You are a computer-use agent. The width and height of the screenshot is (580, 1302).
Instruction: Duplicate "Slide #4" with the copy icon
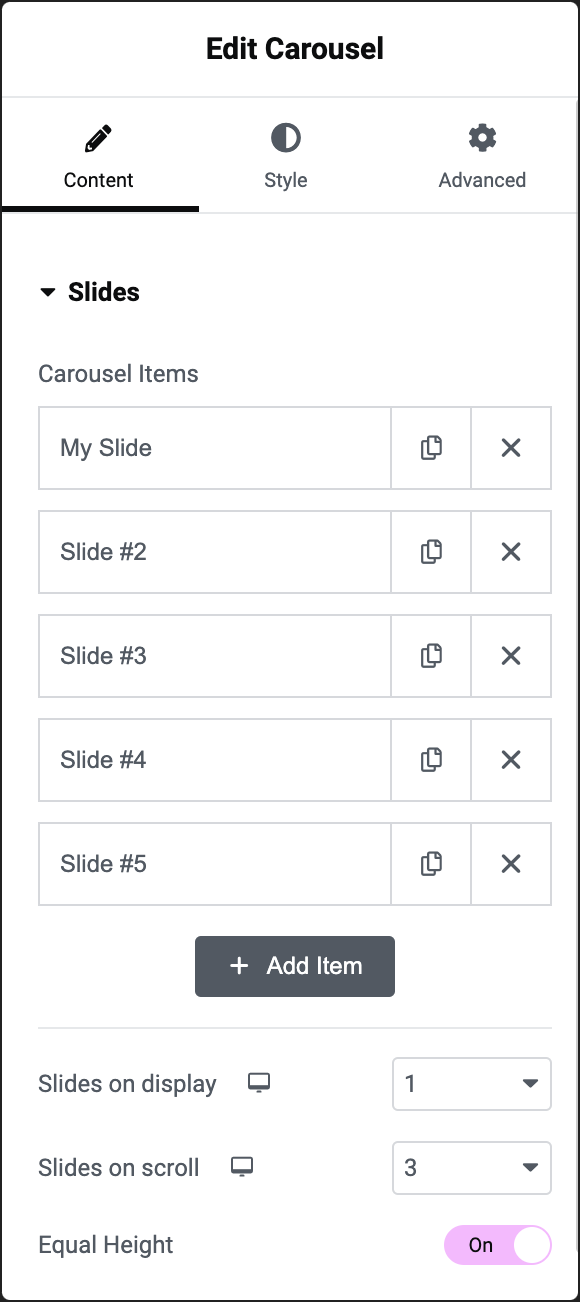431,760
